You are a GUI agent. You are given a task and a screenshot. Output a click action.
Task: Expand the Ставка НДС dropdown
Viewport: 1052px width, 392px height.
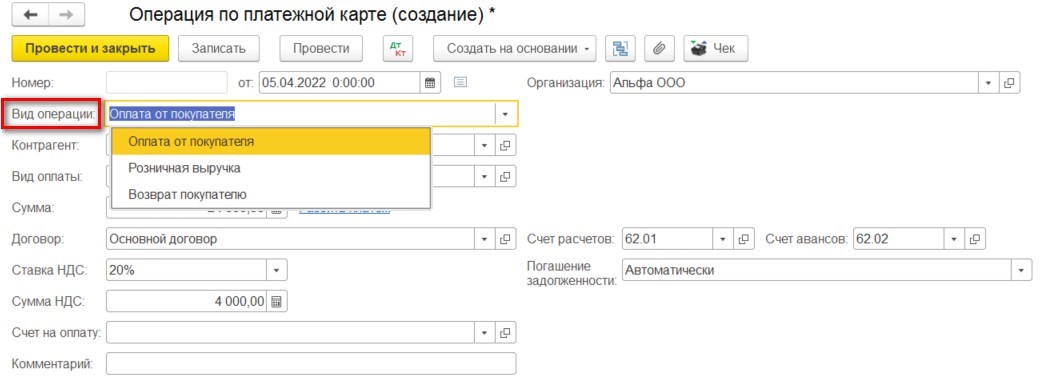277,270
